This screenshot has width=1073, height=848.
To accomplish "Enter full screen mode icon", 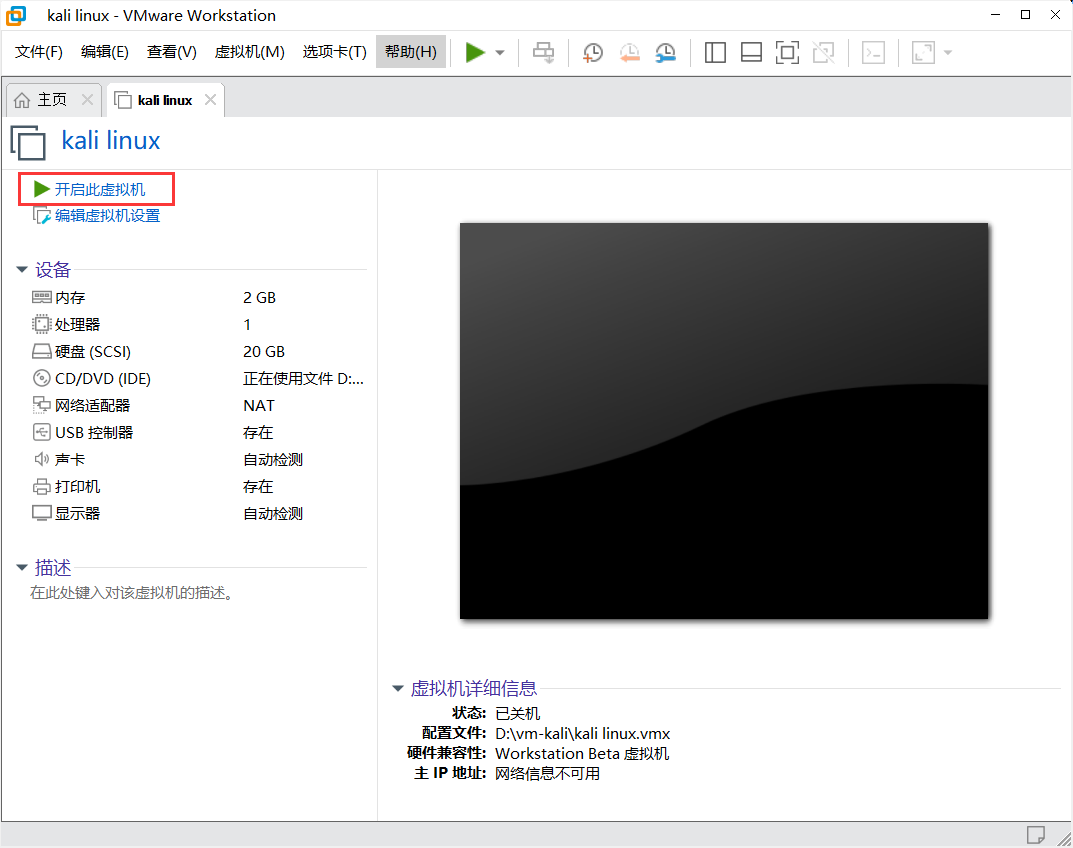I will (788, 53).
